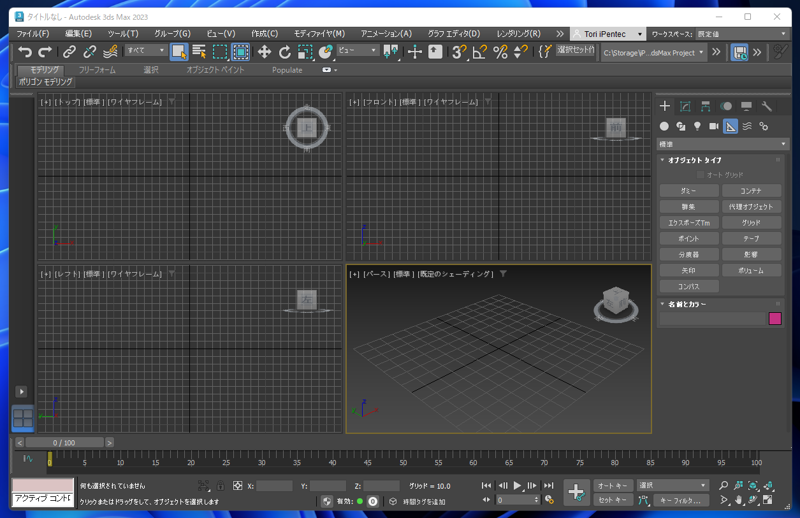Open モディファイヤ(M) menu
This screenshot has height=518, width=800.
[x=319, y=34]
